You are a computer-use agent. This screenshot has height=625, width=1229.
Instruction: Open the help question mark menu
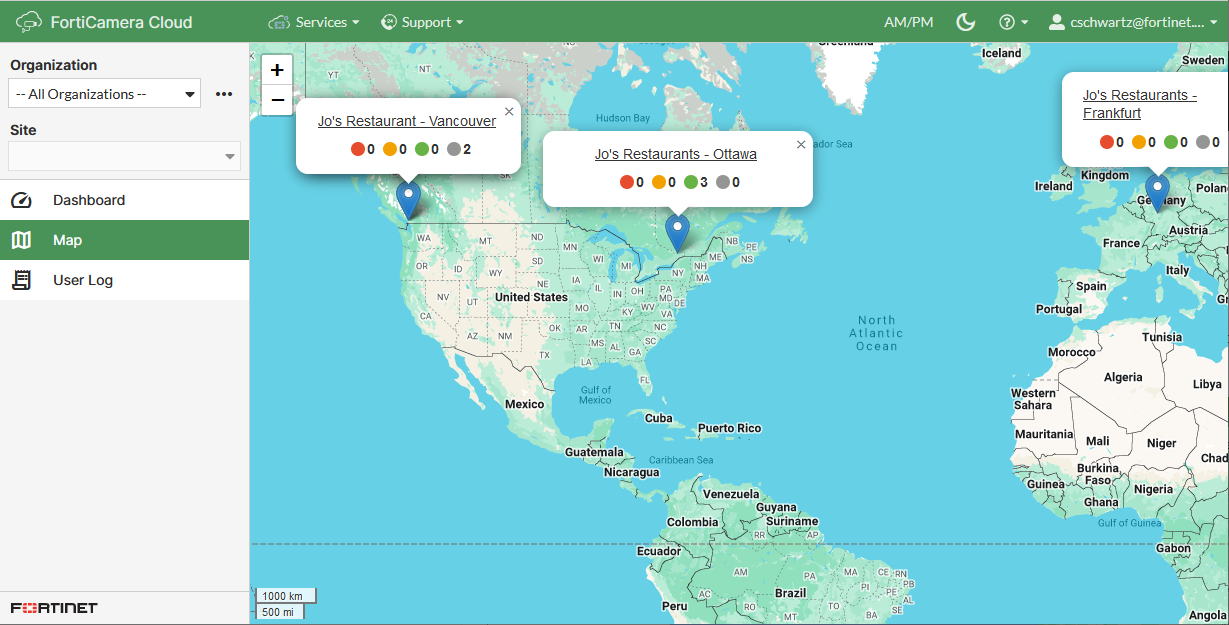[x=1013, y=22]
